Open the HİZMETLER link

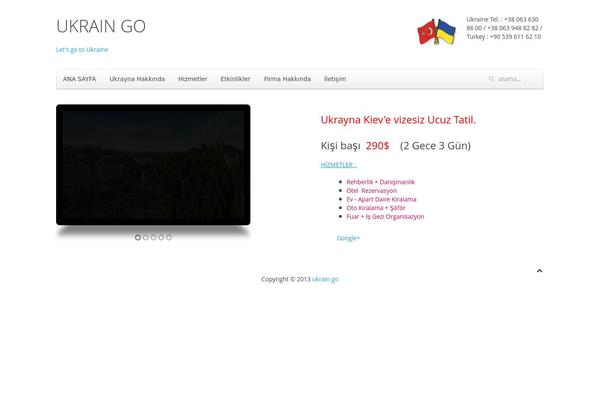pos(339,165)
